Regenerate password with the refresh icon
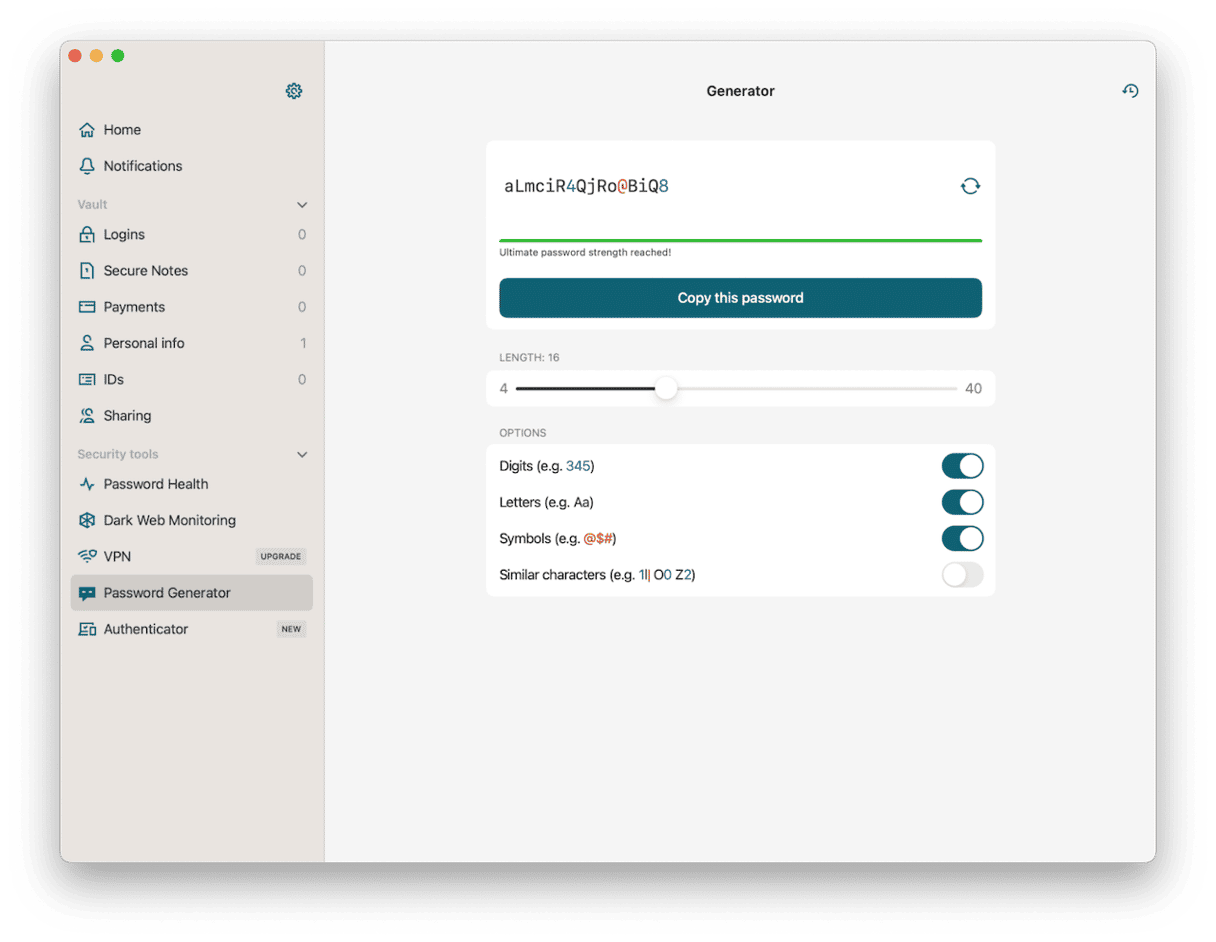Image resolution: width=1216 pixels, height=942 pixels. pos(970,186)
